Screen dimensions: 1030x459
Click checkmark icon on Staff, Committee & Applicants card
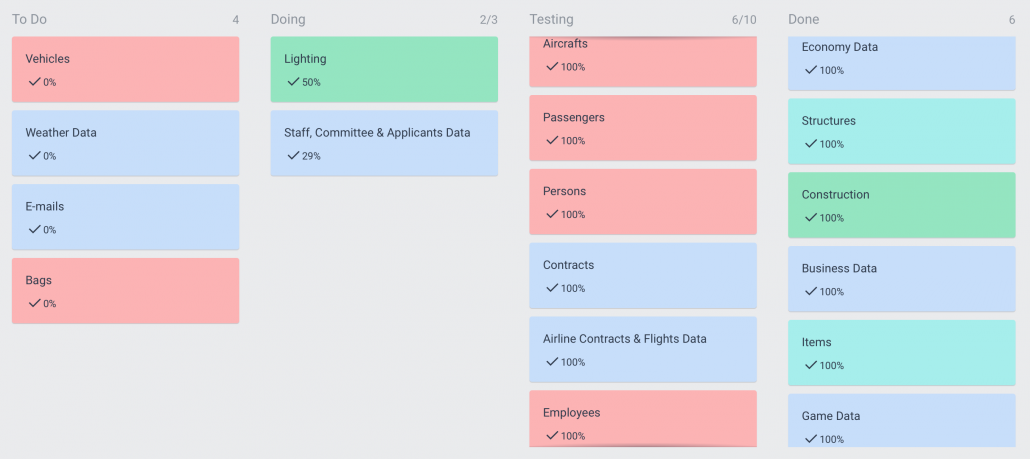pos(293,156)
